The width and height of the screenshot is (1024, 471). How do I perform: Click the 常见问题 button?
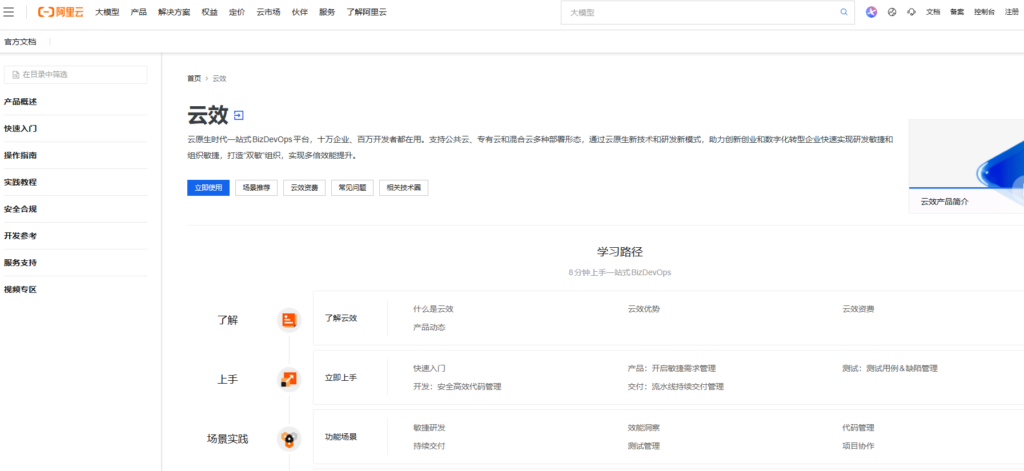tap(352, 187)
